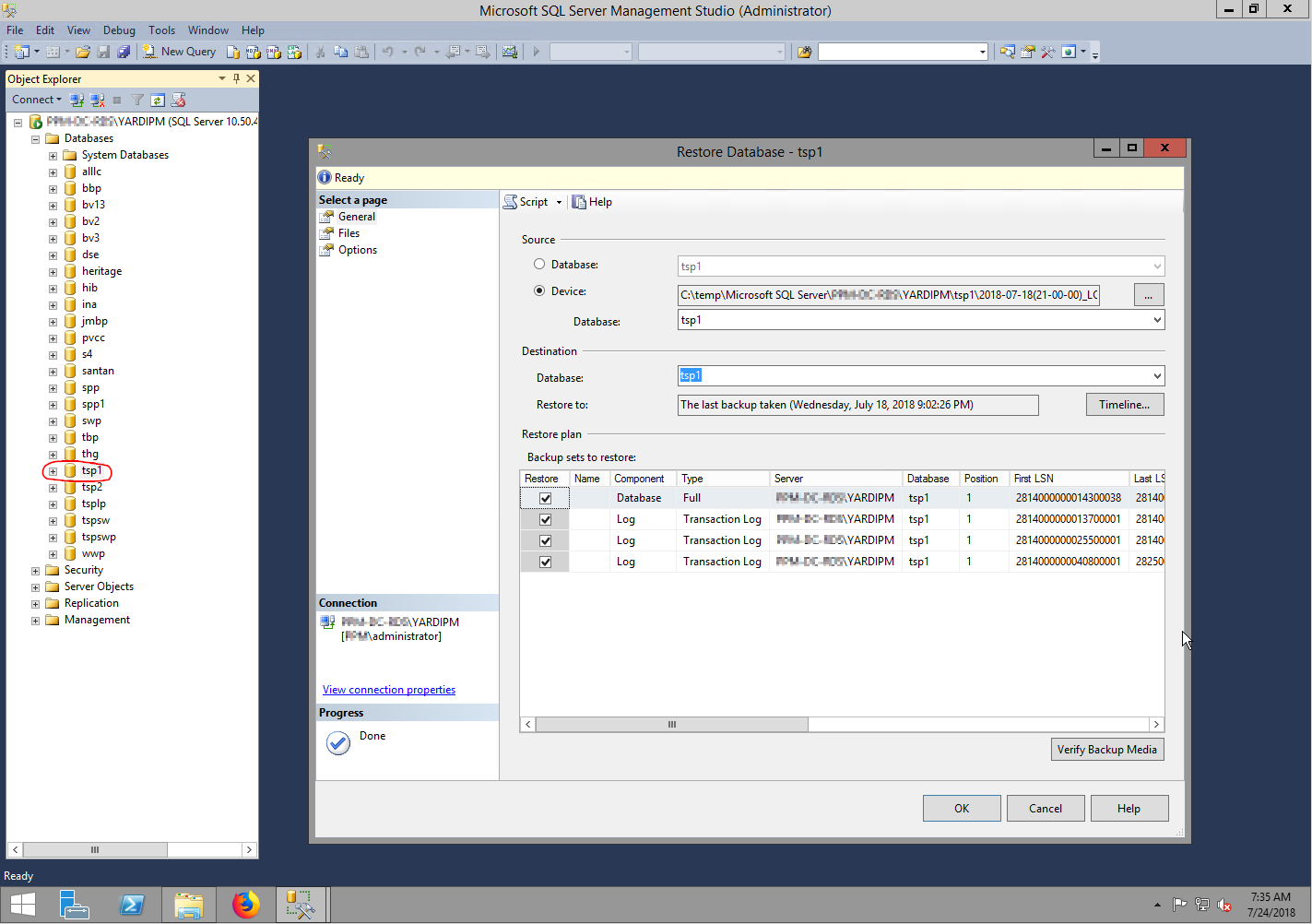The image size is (1312, 924).
Task: Open Firefox from the taskbar
Action: click(246, 905)
